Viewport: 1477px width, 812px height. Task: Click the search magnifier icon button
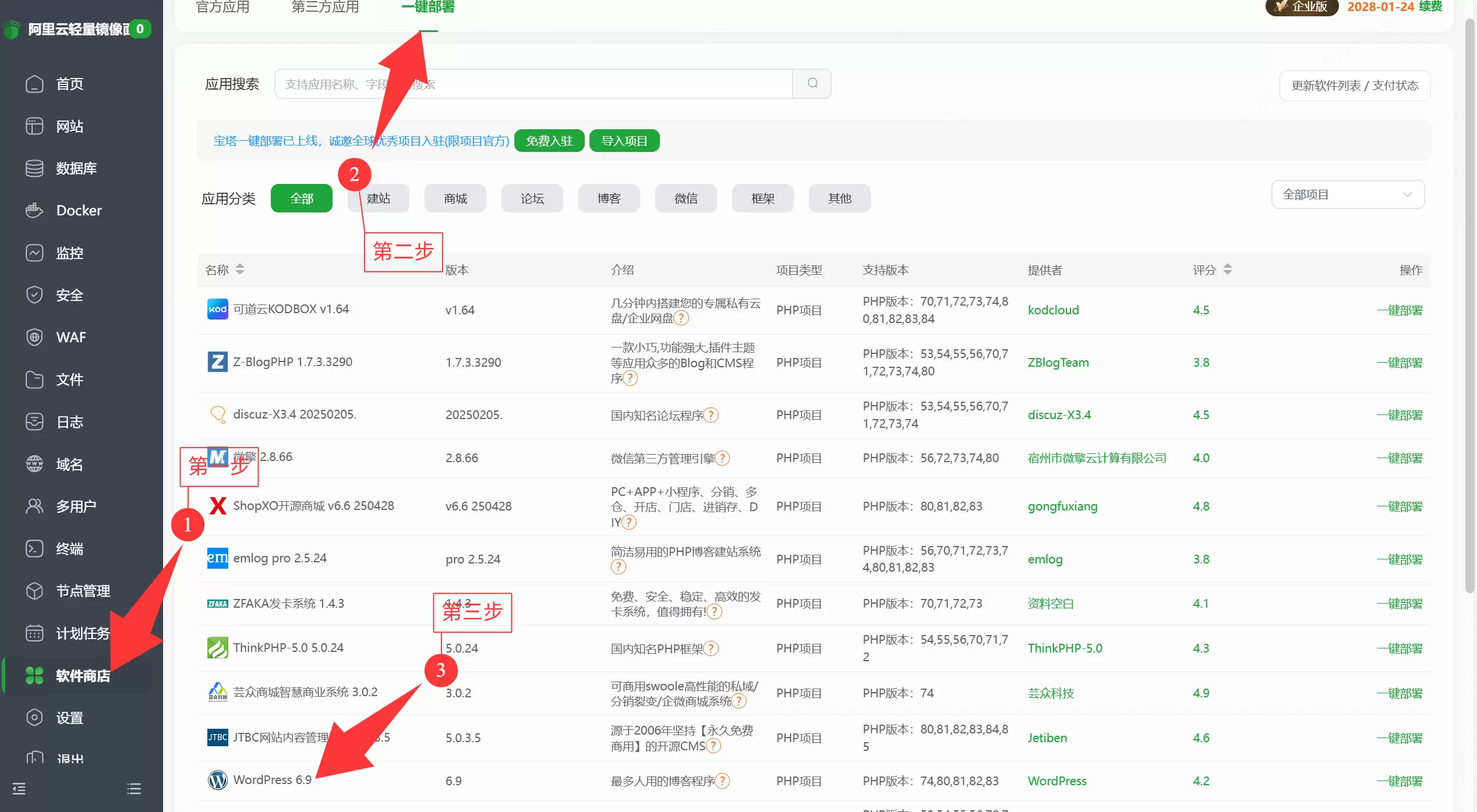(x=812, y=84)
